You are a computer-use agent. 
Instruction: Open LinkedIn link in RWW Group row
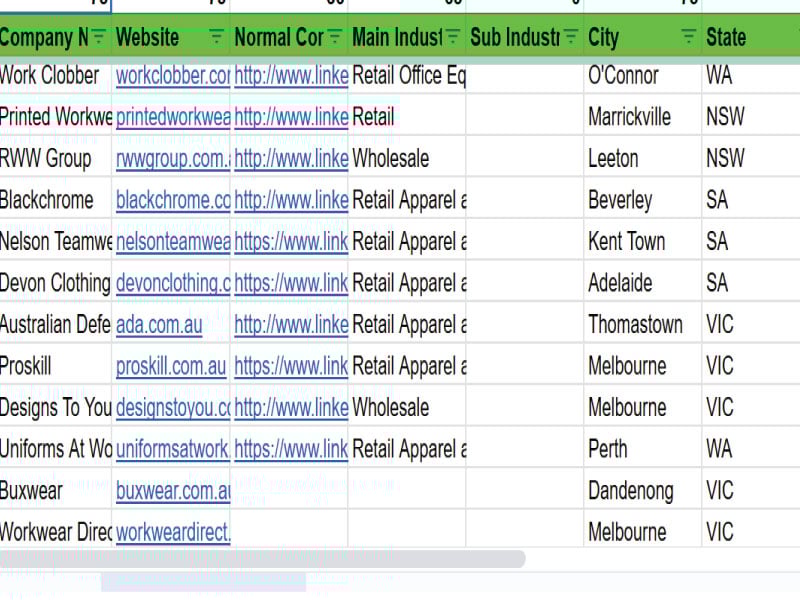pyautogui.click(x=291, y=159)
